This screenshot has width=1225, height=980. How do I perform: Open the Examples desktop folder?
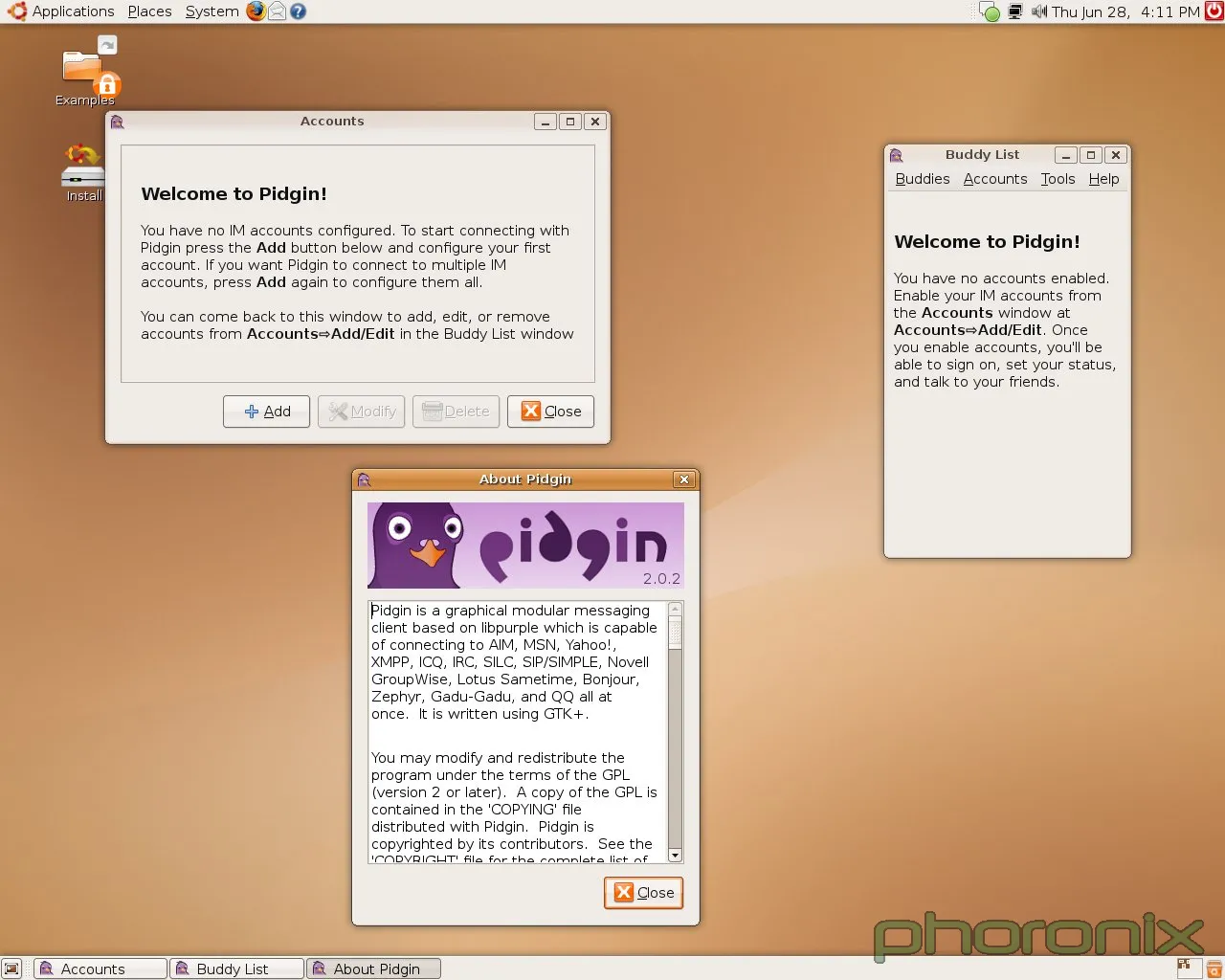(x=85, y=72)
